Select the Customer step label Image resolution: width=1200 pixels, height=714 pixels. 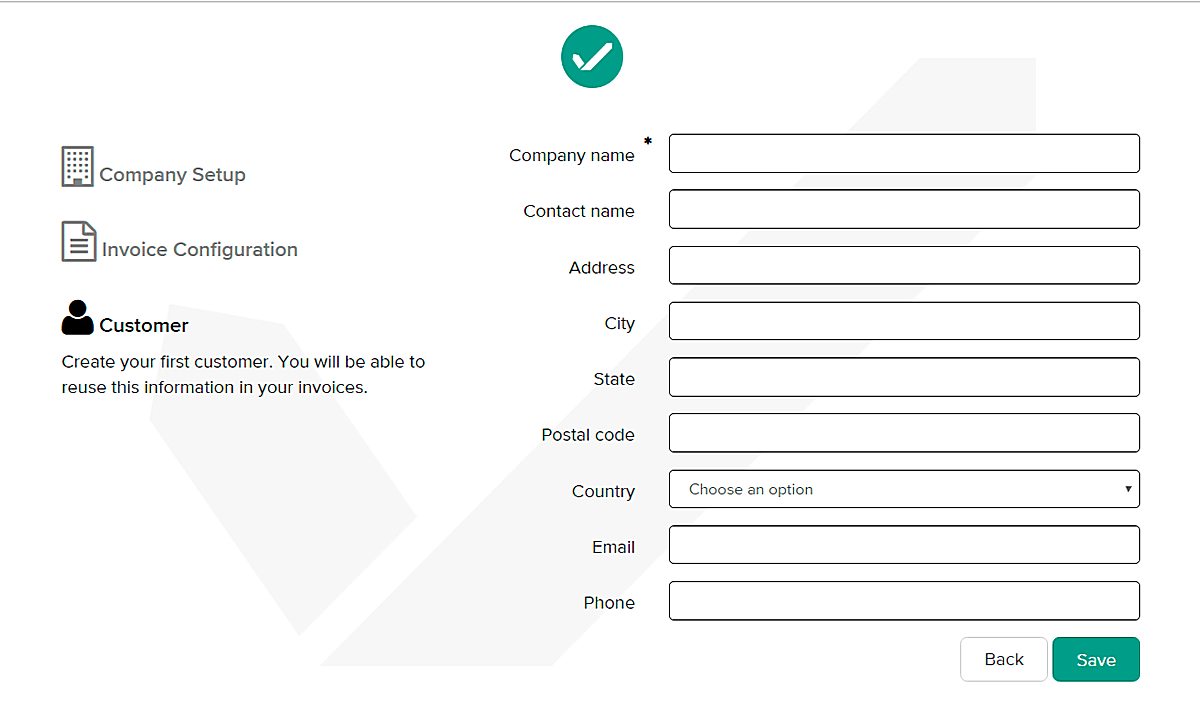pyautogui.click(x=144, y=326)
